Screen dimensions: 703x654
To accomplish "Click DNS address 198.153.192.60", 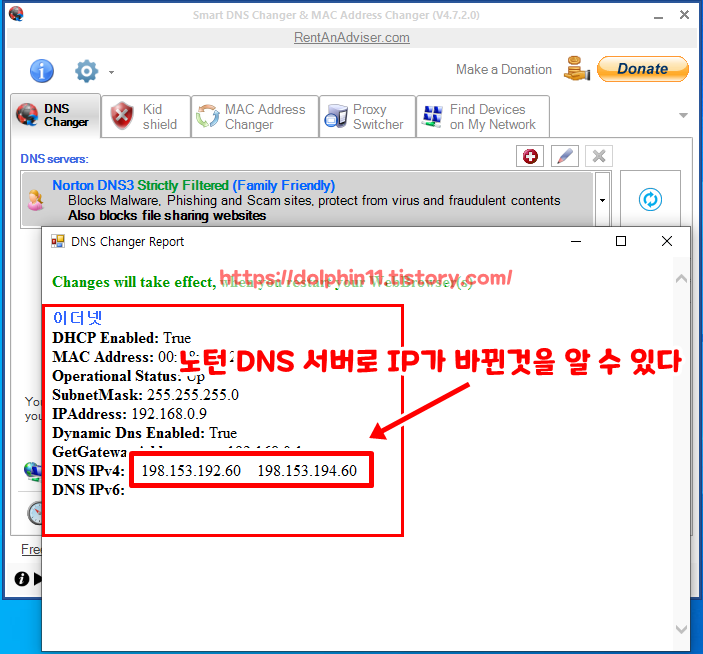I will [x=191, y=471].
